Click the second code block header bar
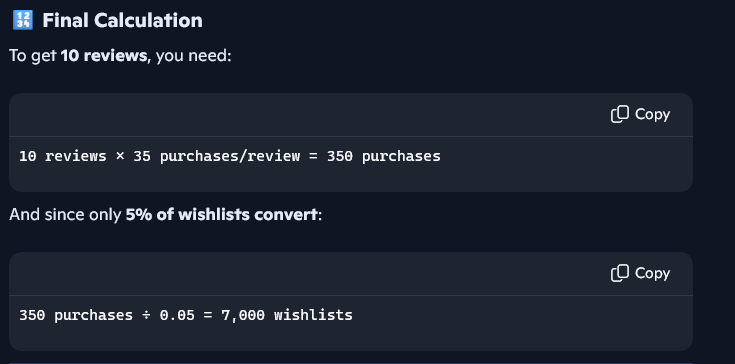The image size is (735, 364). (x=351, y=274)
